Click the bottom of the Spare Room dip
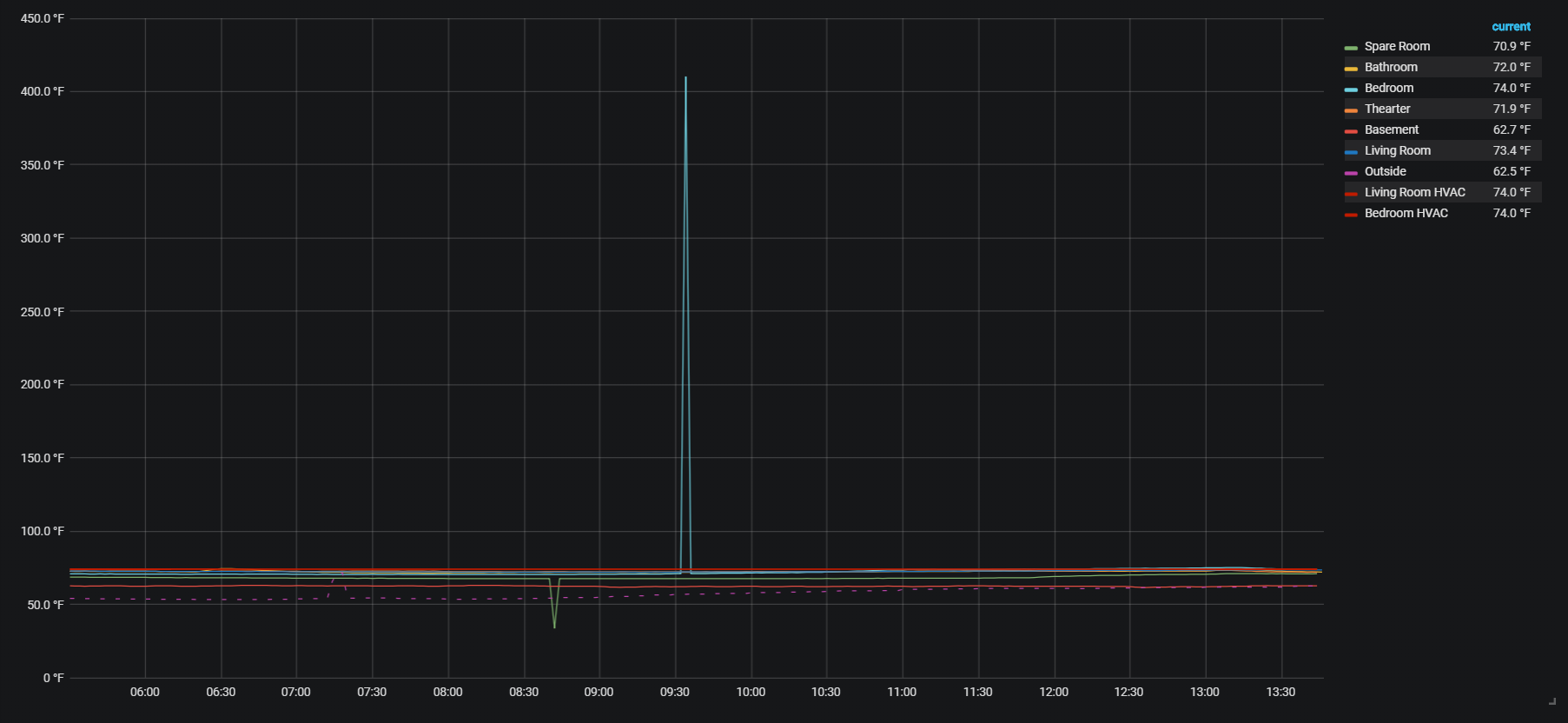Screen dimensions: 1568x723 pos(554,627)
